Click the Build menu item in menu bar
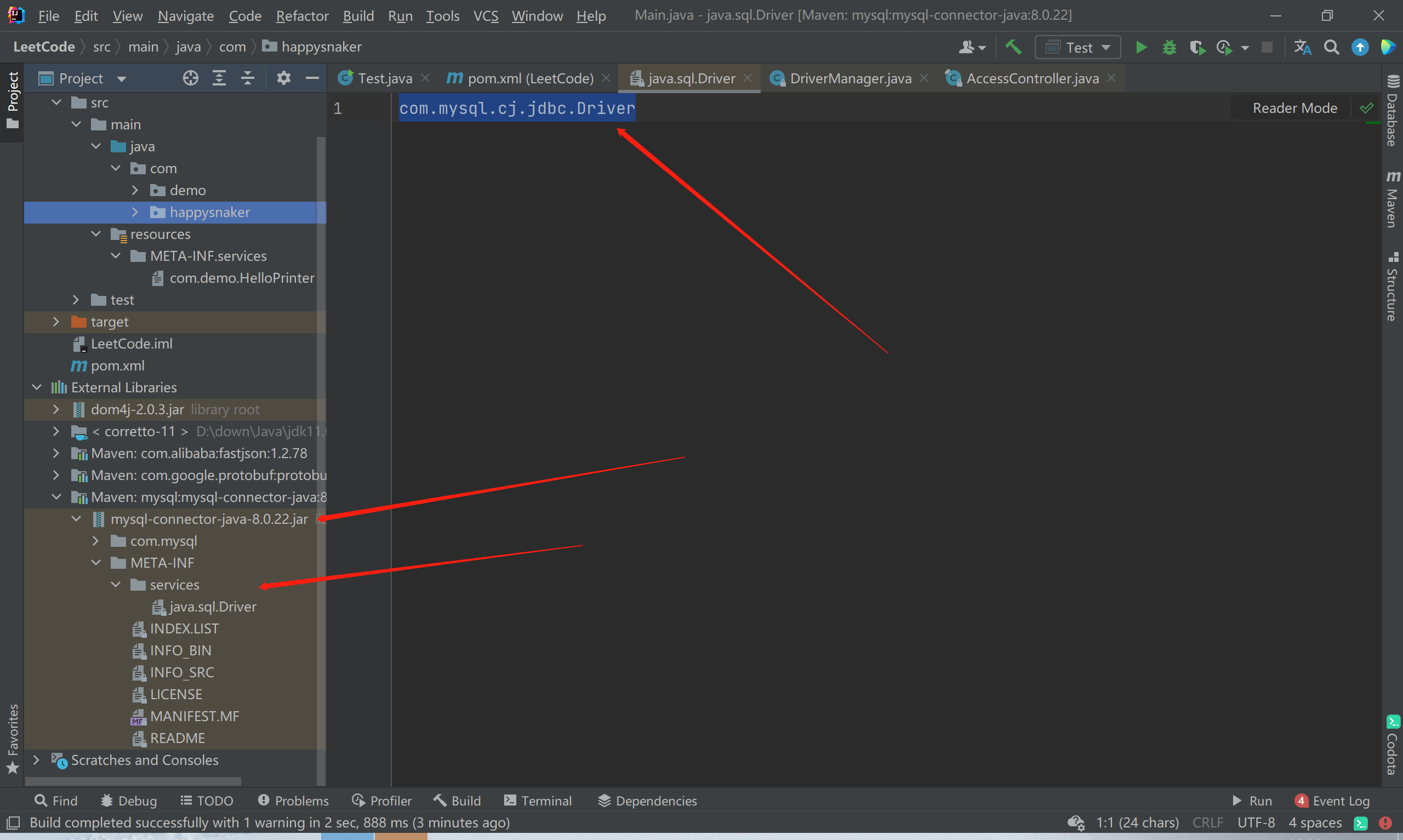 click(357, 14)
